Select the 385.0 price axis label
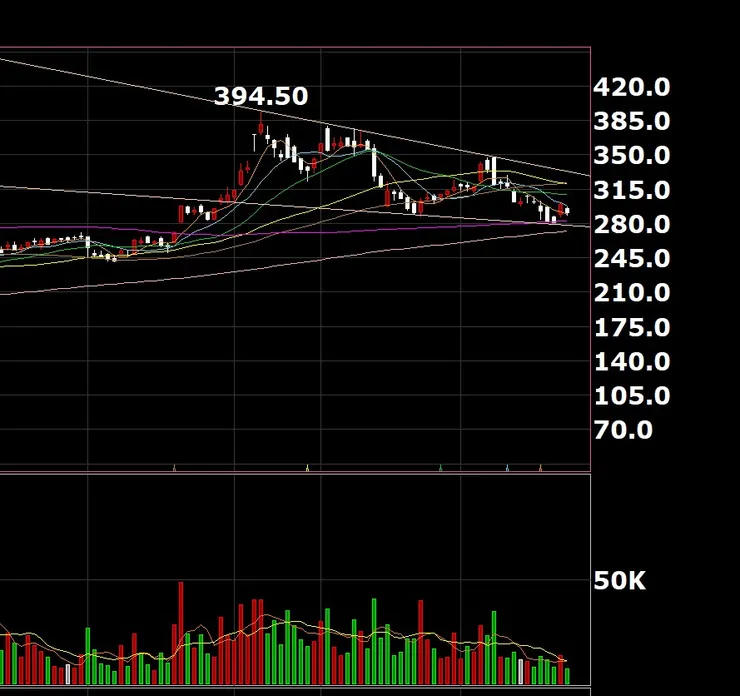 pyautogui.click(x=631, y=122)
